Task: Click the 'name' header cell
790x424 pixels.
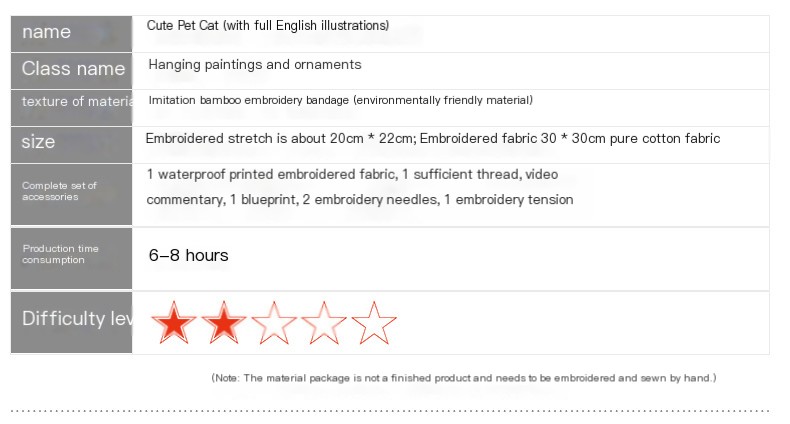Action: tap(72, 34)
